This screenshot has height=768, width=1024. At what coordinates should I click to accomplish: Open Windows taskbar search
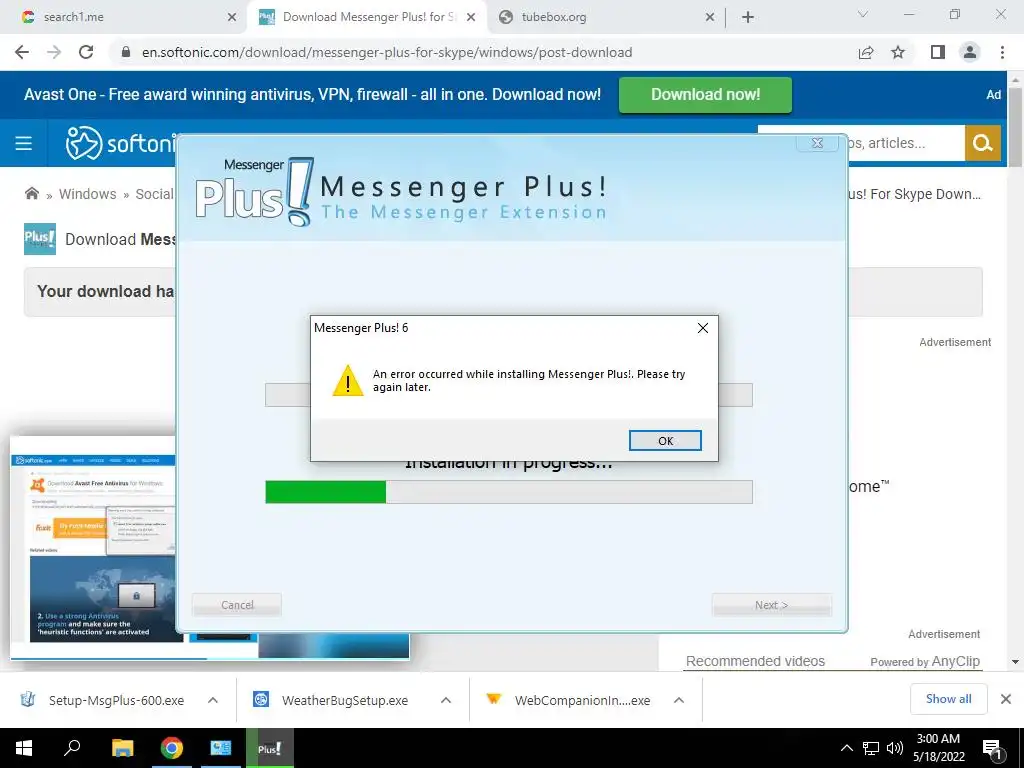(x=72, y=748)
